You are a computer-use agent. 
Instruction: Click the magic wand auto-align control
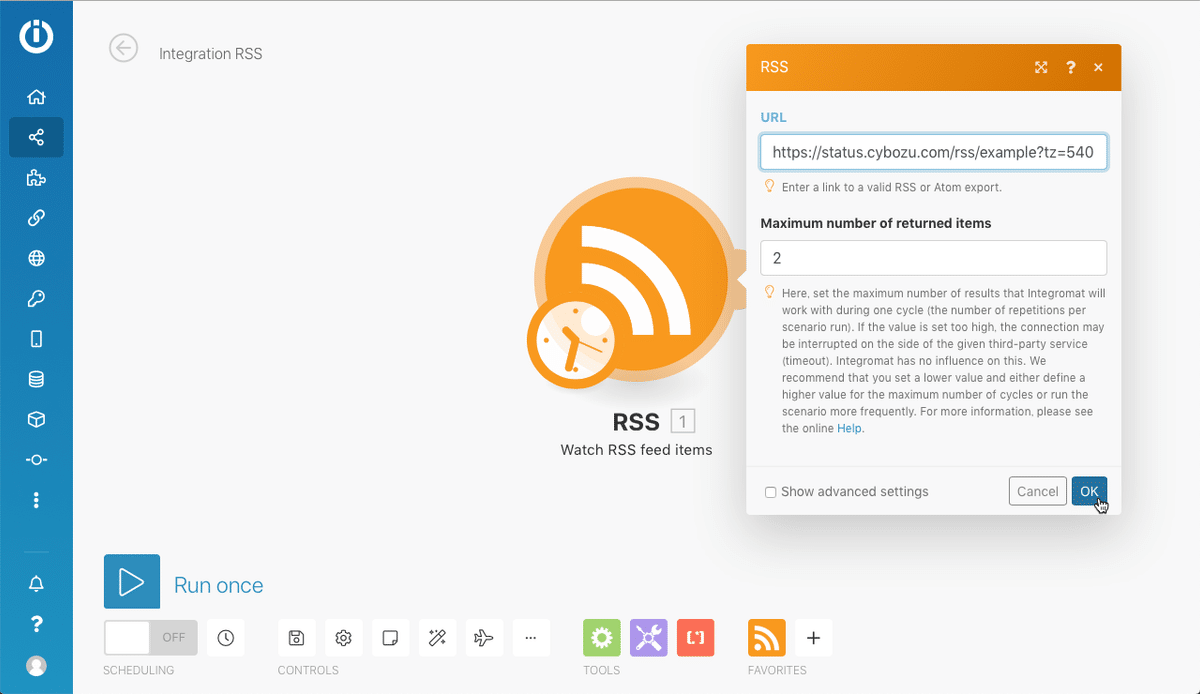437,637
